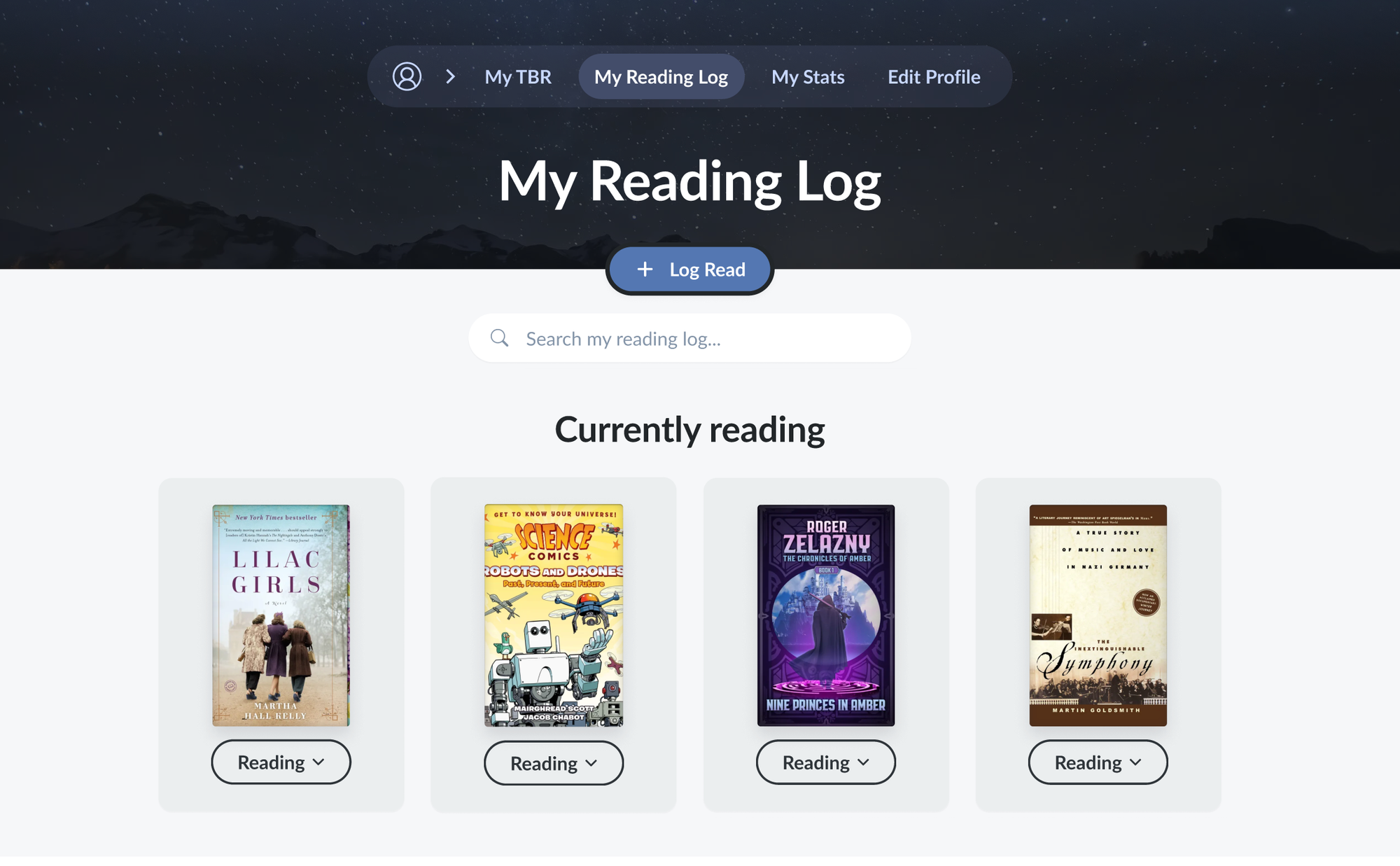Open Reading dropdown under Robots and Drones
The image size is (1400, 866).
click(553, 763)
